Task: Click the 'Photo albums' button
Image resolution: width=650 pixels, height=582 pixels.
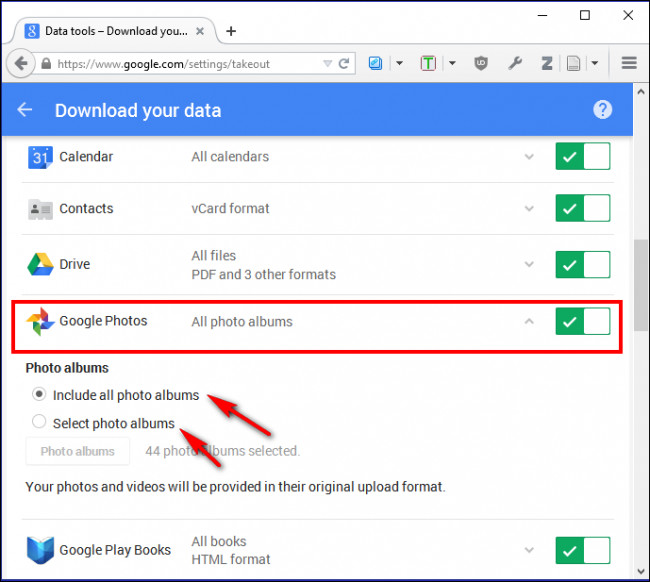Action: pos(77,451)
